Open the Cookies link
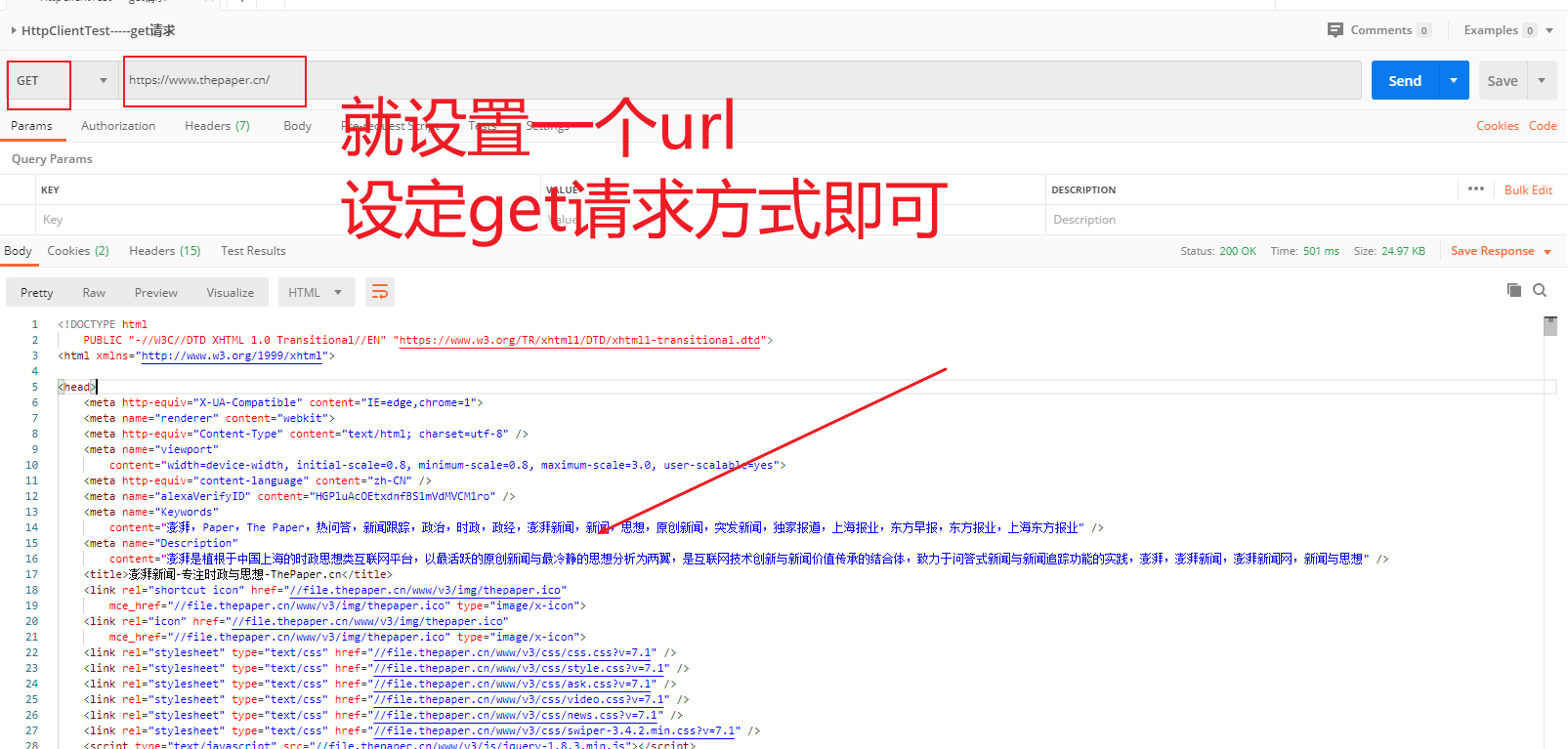The image size is (1568, 749). tap(1497, 126)
